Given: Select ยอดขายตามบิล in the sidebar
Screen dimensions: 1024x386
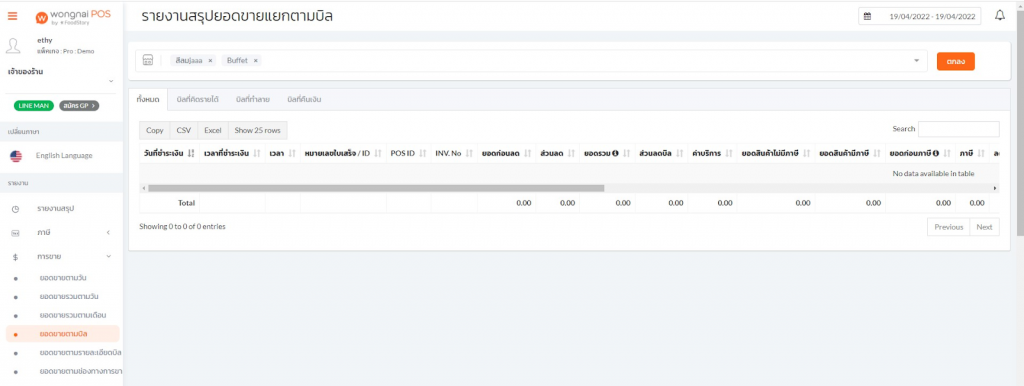Looking at the screenshot, I should tap(63, 334).
